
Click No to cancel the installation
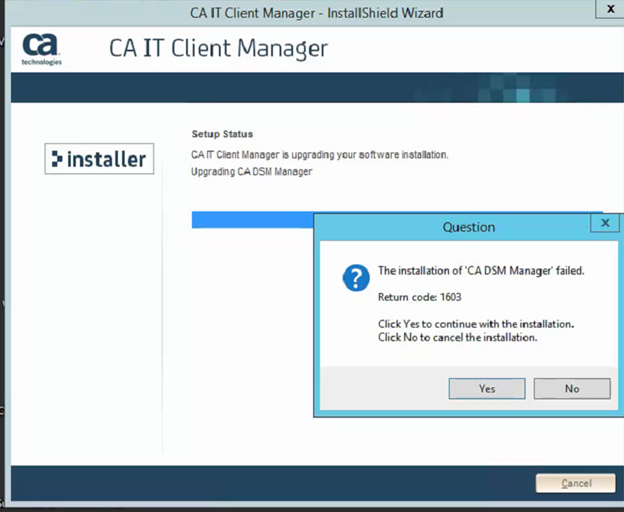tap(572, 388)
